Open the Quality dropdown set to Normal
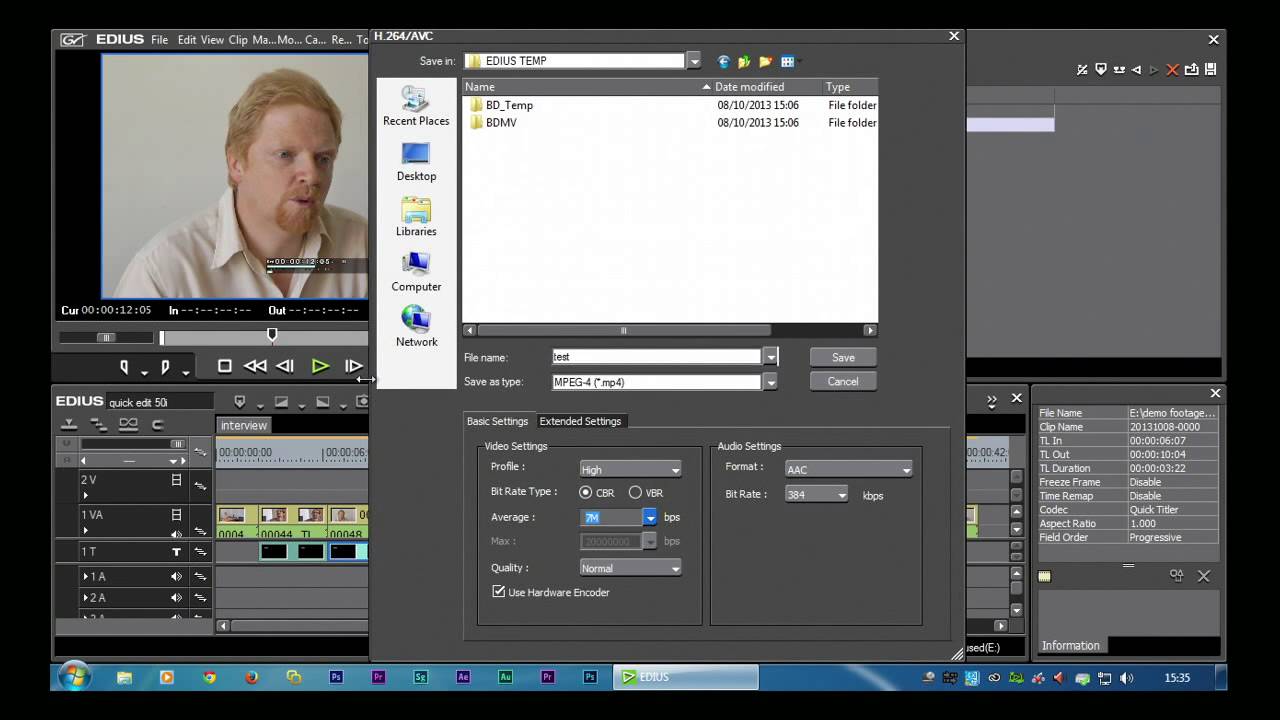Screen dimensions: 1280x720 630,568
